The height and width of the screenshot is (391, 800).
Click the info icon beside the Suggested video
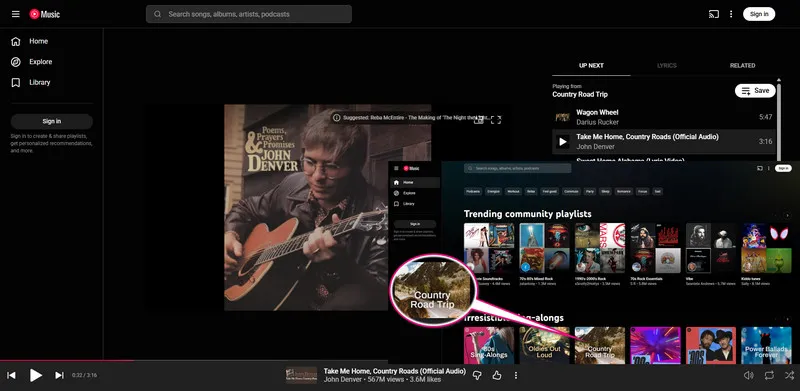click(336, 117)
